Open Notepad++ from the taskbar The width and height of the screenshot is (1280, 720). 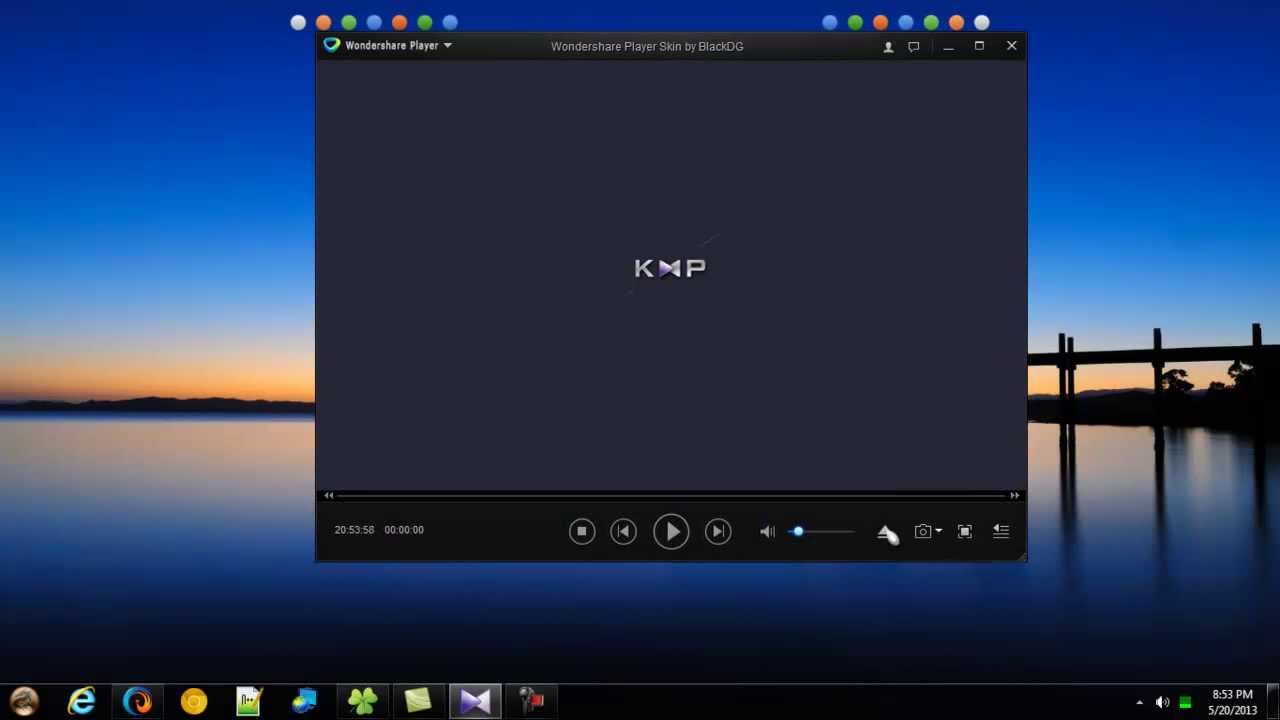(x=249, y=701)
